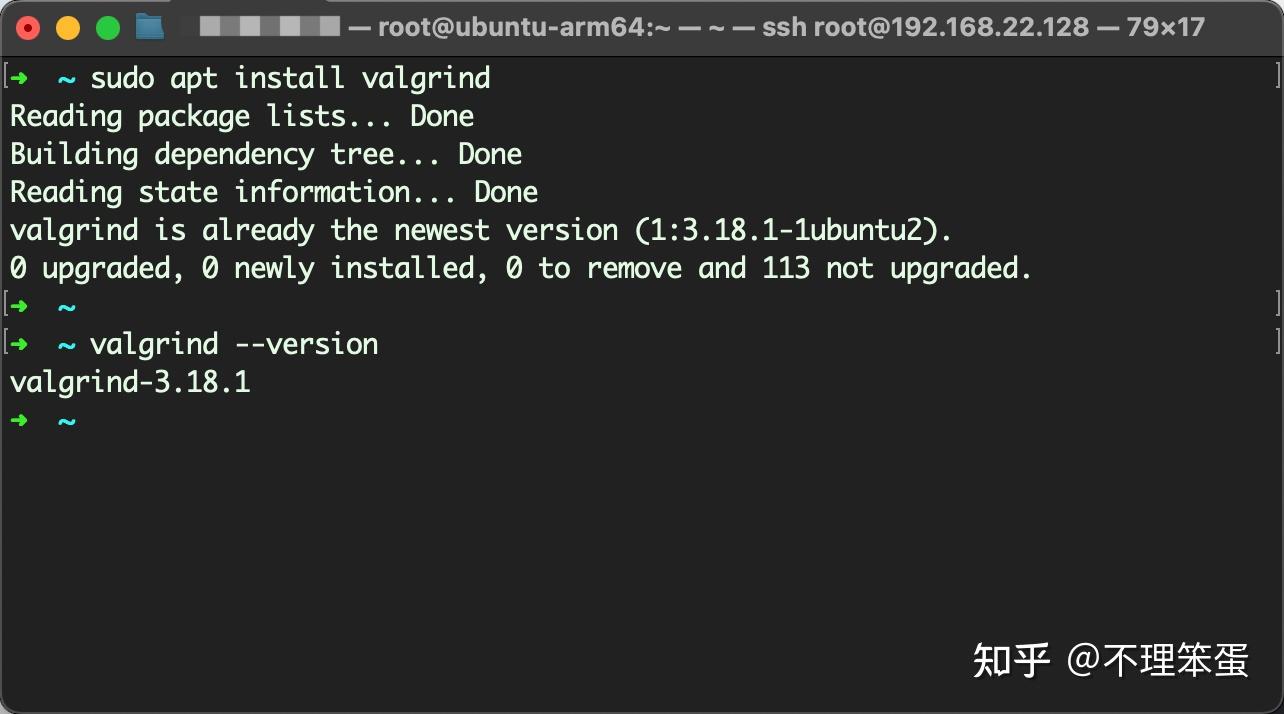This screenshot has height=714, width=1284.
Task: Click the 'Reading state information... Done' line
Action: coord(274,192)
